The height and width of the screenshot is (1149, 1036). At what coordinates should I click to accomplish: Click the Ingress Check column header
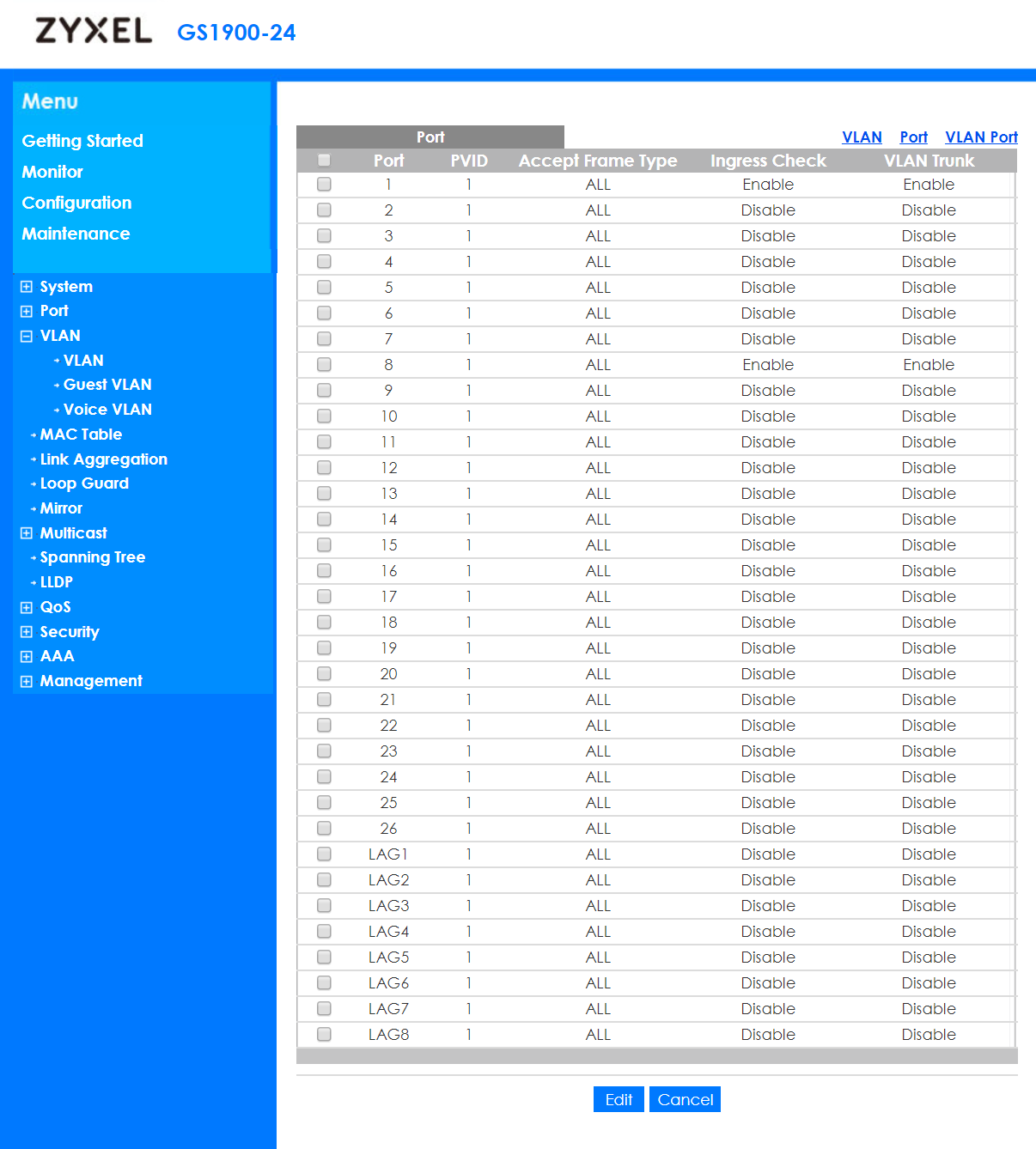point(768,161)
